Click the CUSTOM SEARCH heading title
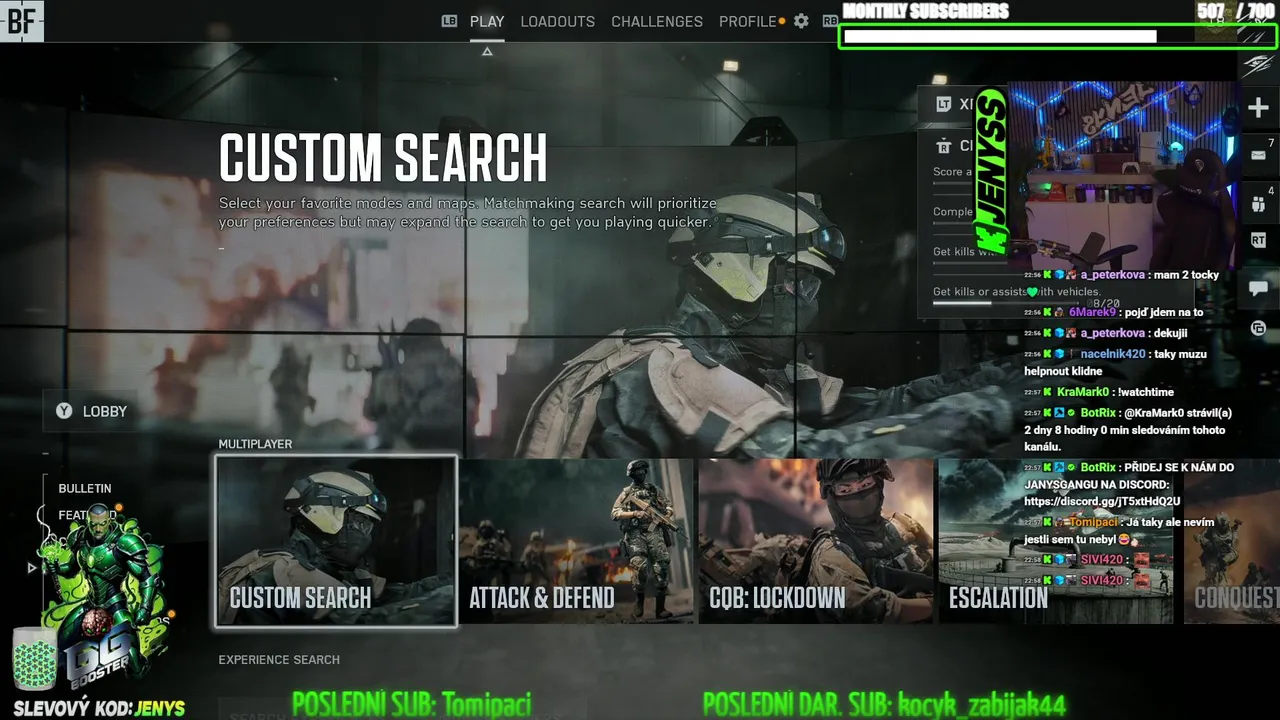 (x=383, y=158)
